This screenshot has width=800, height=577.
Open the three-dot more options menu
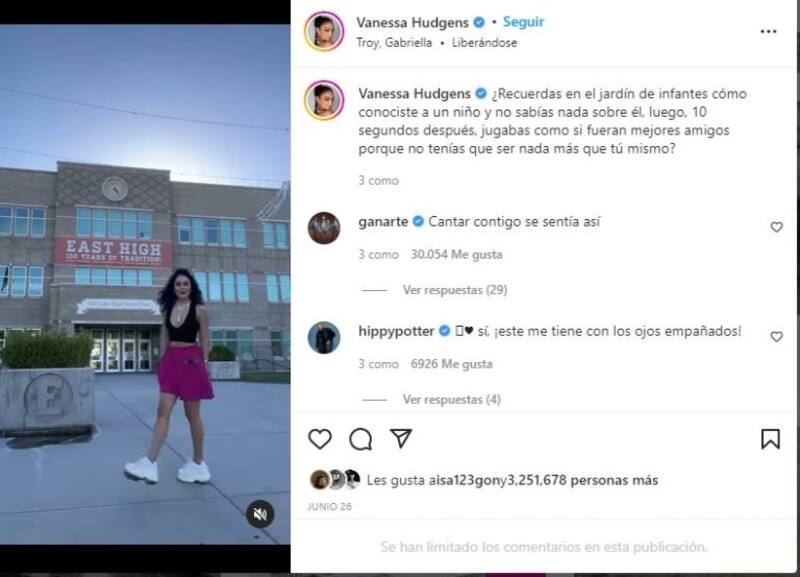coord(768,32)
